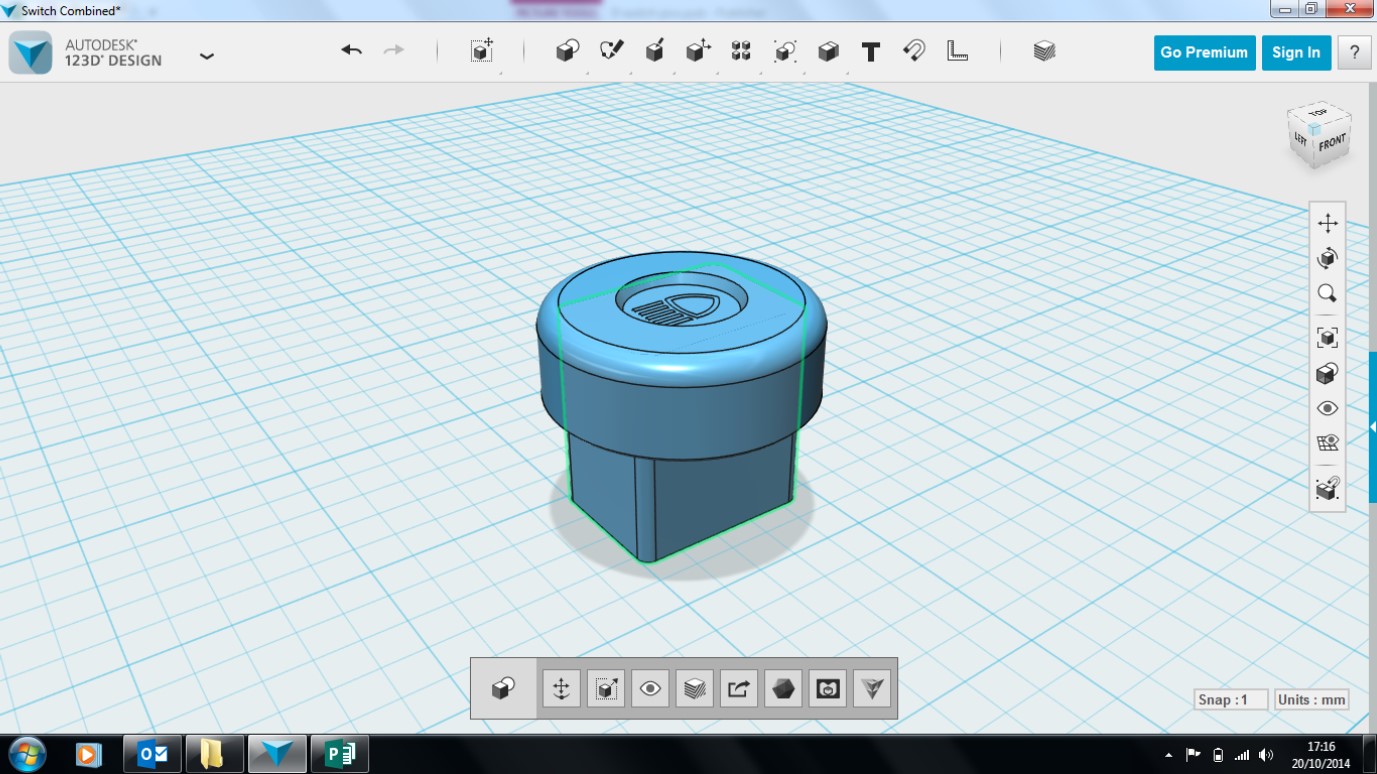Toggle object visibility with right-side eye icon

[1327, 408]
